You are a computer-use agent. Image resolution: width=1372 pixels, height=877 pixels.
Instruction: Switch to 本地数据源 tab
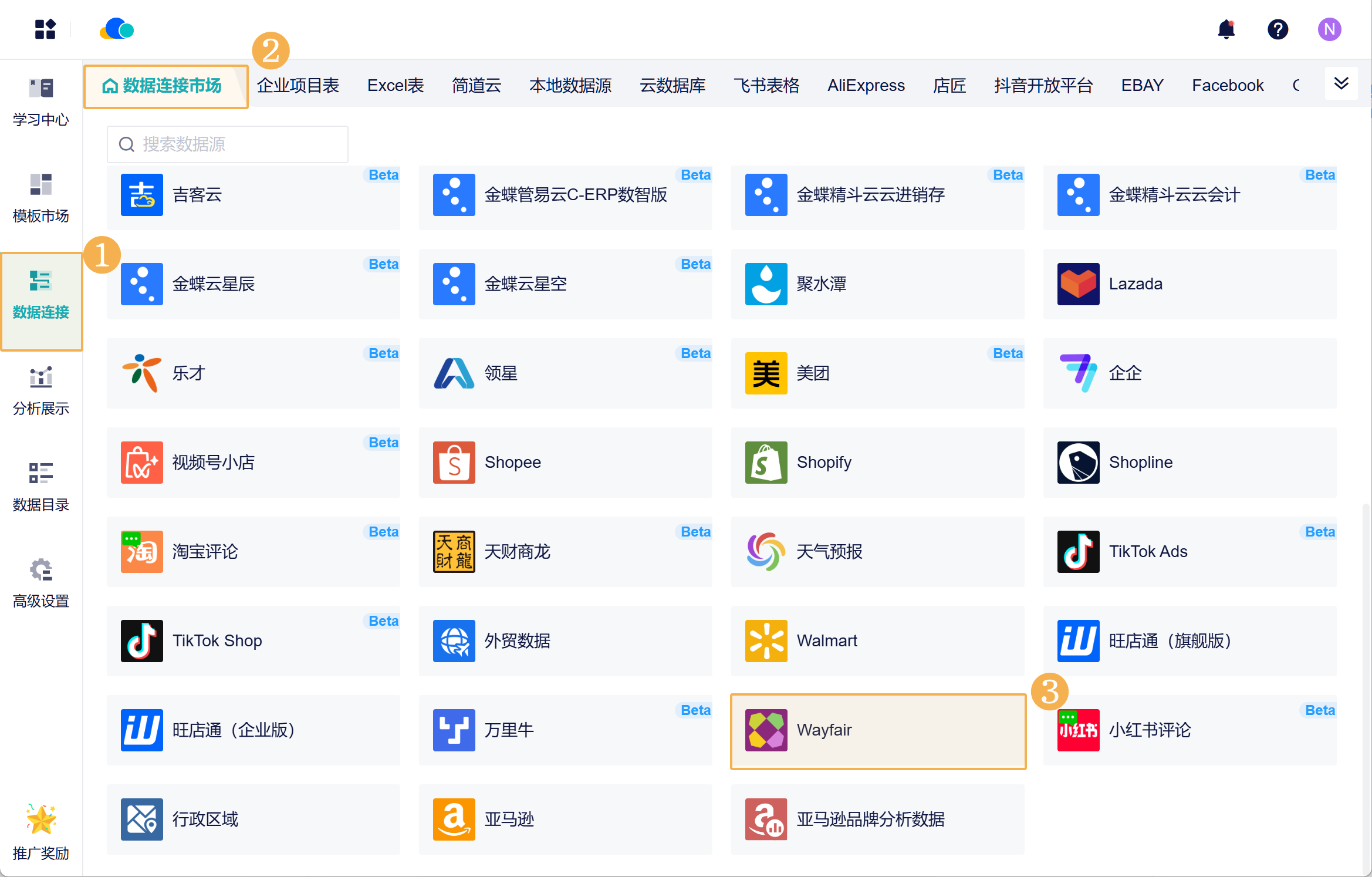click(x=570, y=86)
